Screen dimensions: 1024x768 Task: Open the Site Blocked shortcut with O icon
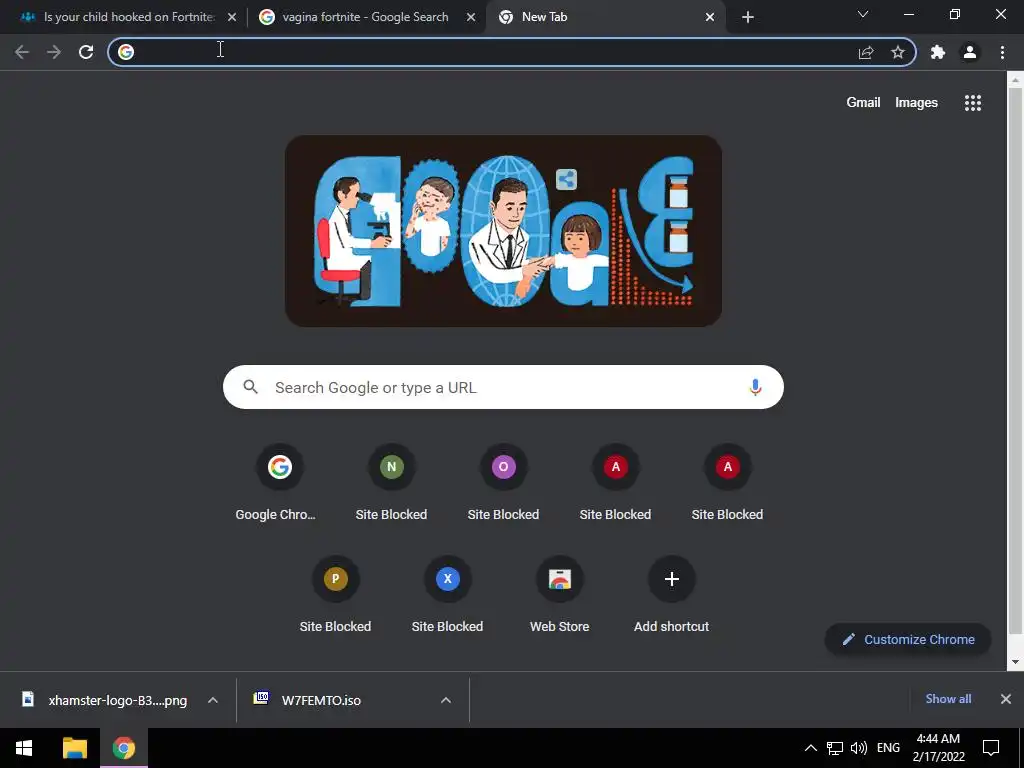[504, 483]
